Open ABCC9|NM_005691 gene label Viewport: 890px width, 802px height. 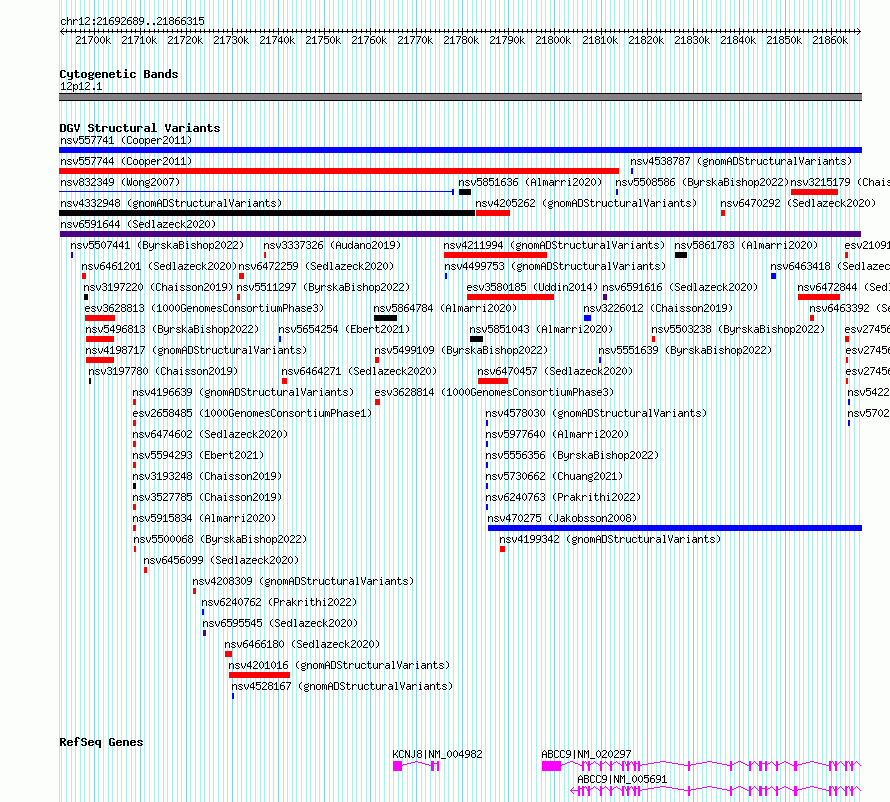click(622, 779)
